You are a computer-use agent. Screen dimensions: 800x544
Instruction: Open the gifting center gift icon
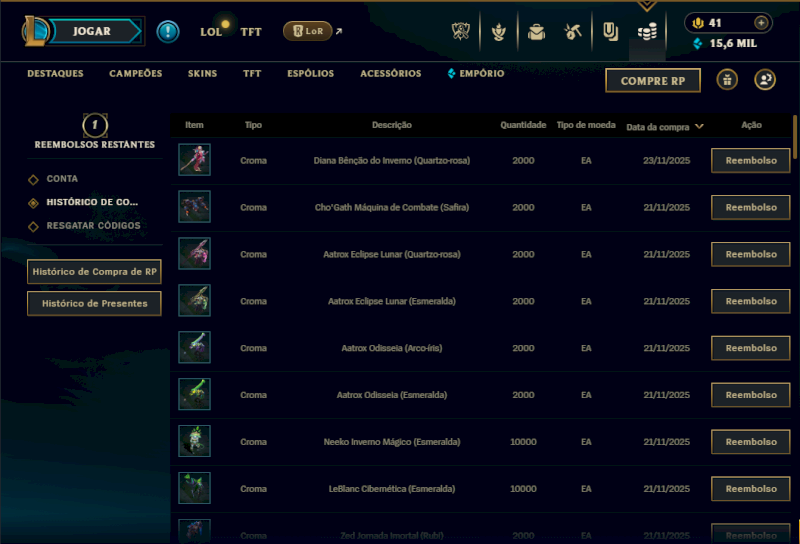[x=727, y=80]
